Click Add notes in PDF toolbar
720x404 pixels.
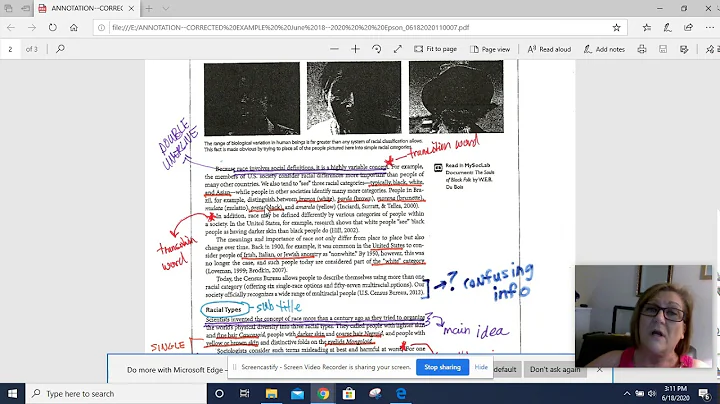click(x=604, y=49)
